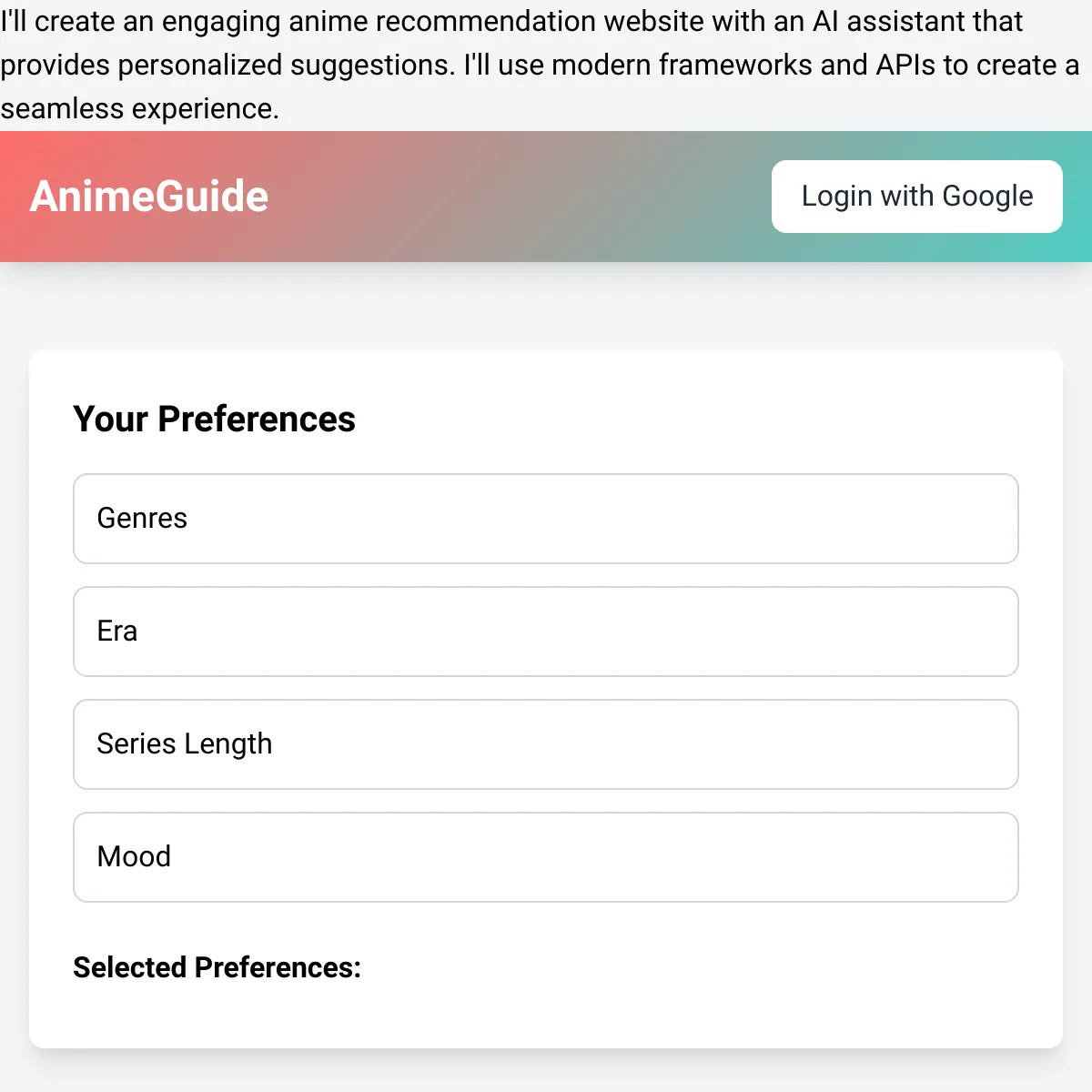Click the Selected Preferences label
Image resolution: width=1092 pixels, height=1092 pixels.
point(217,967)
